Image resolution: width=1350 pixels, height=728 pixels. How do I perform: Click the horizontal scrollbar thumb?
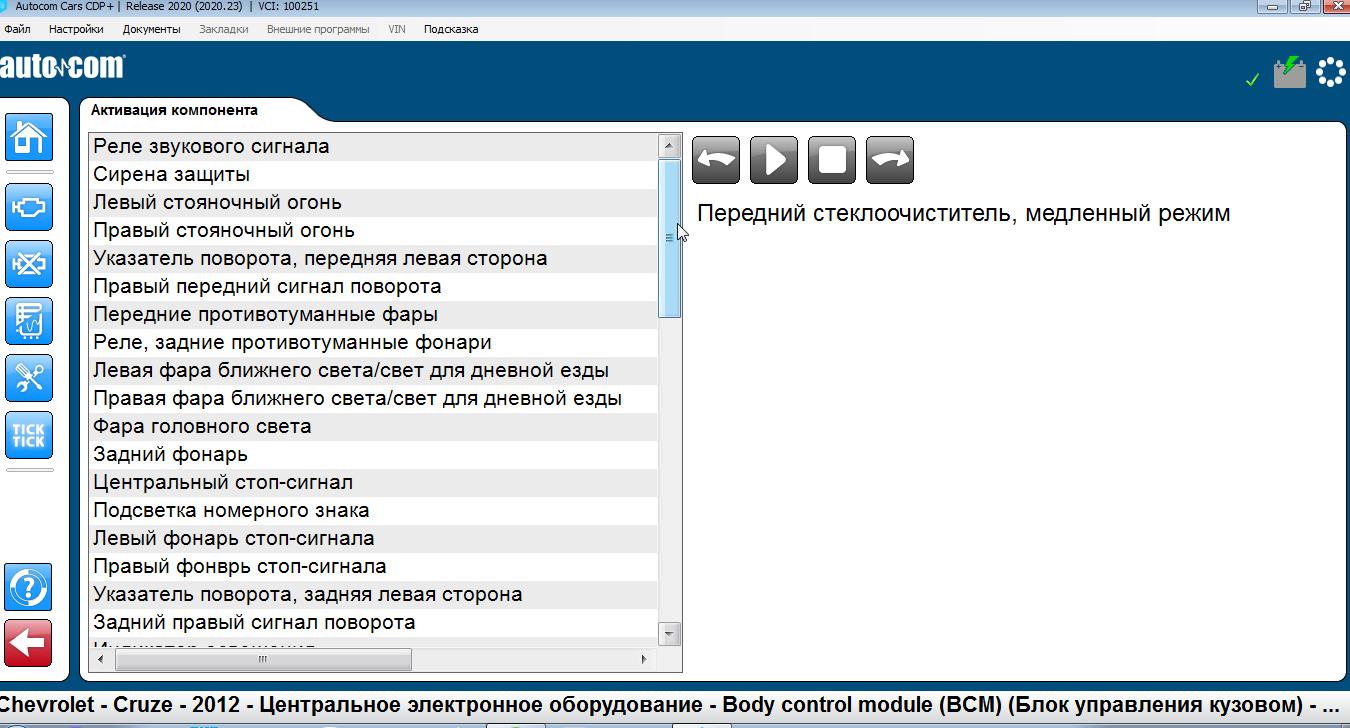click(x=263, y=659)
